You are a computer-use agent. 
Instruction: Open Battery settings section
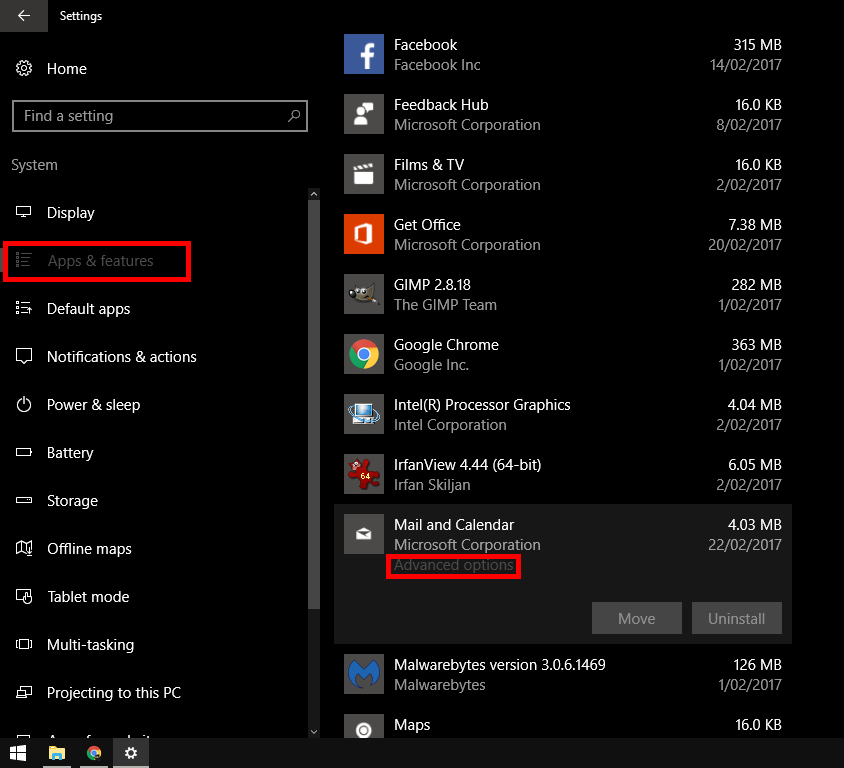tap(70, 453)
